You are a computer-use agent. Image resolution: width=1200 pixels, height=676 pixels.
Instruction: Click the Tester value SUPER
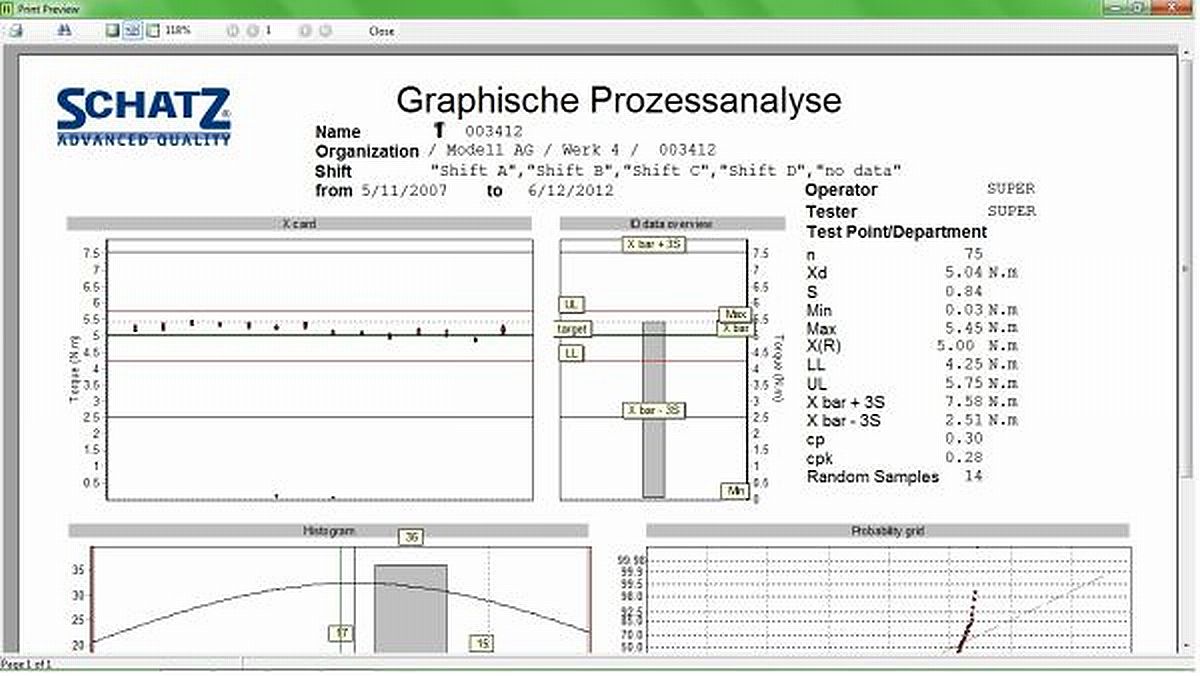tap(1011, 211)
